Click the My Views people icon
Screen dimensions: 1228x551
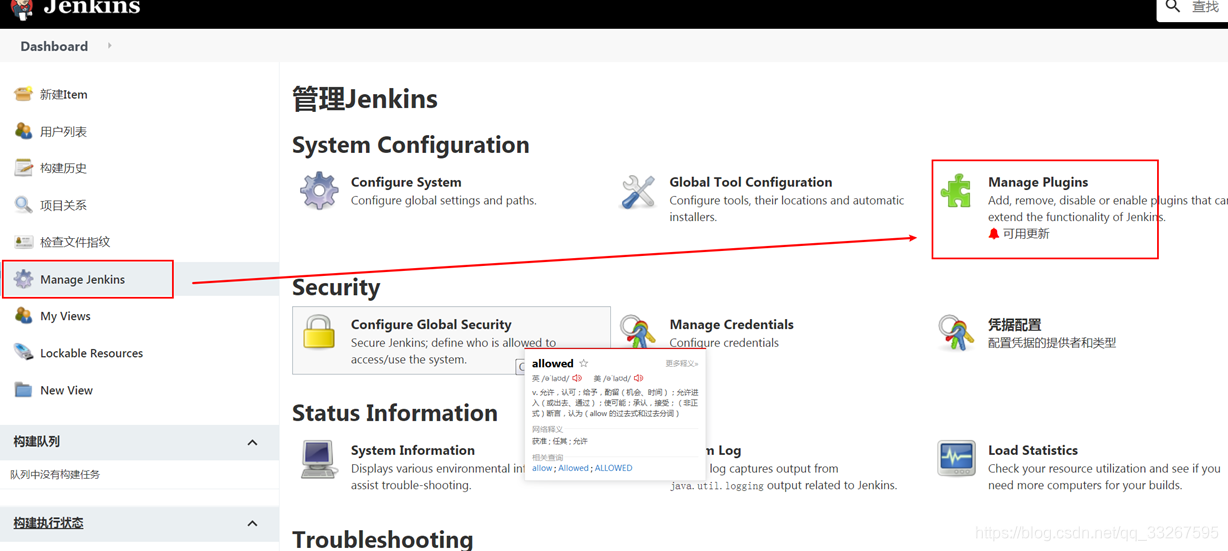click(x=23, y=316)
